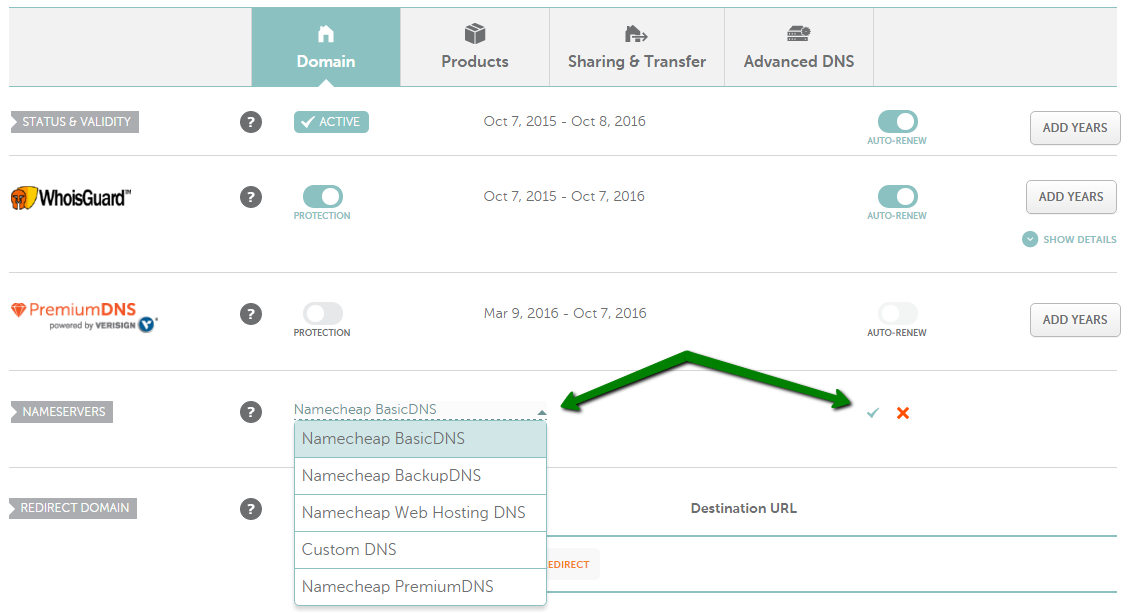Confirm nameserver change with green checkmark
This screenshot has height=613, width=1134.
[873, 413]
